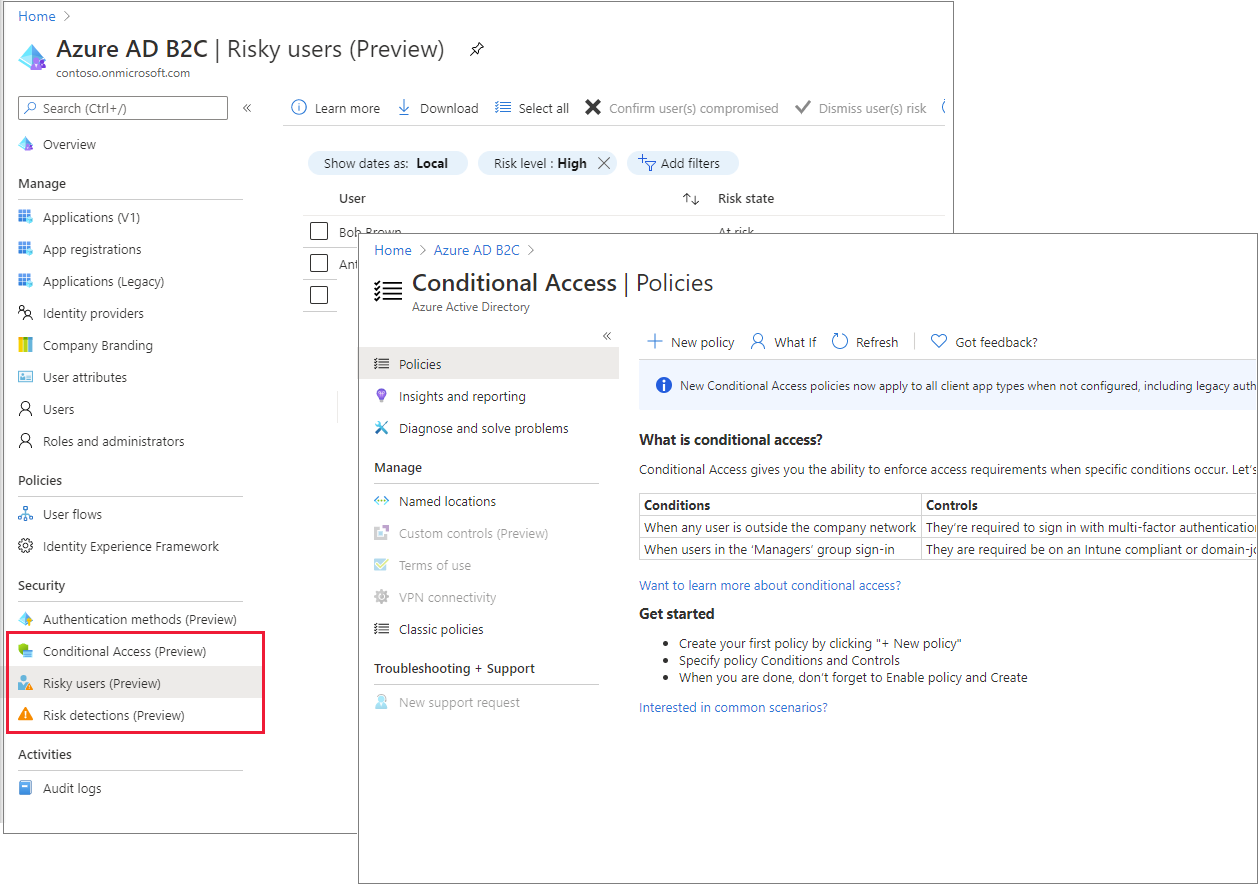Open Terms of use menu item

pyautogui.click(x=435, y=565)
